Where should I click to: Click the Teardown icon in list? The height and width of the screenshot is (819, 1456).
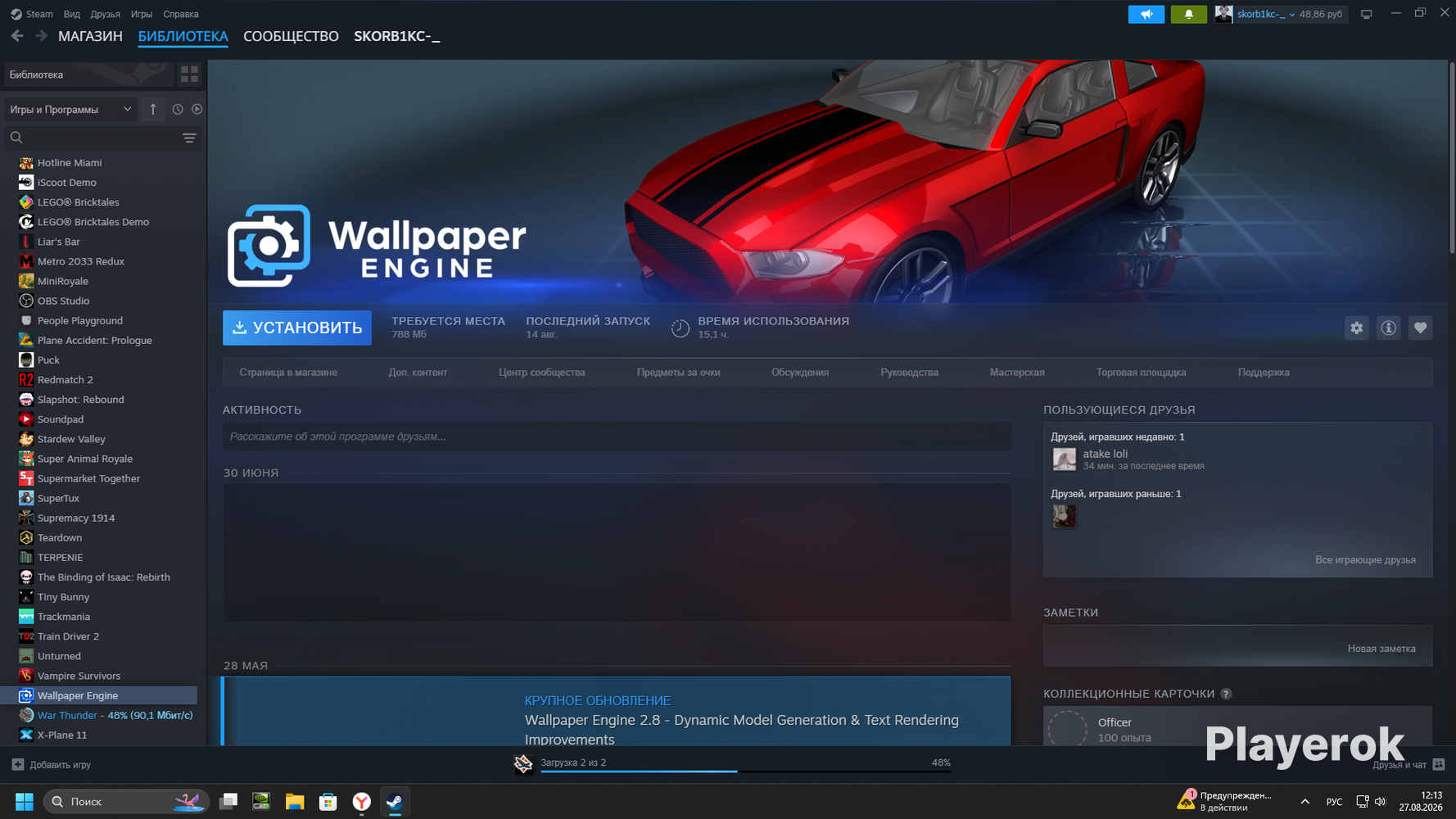(26, 538)
